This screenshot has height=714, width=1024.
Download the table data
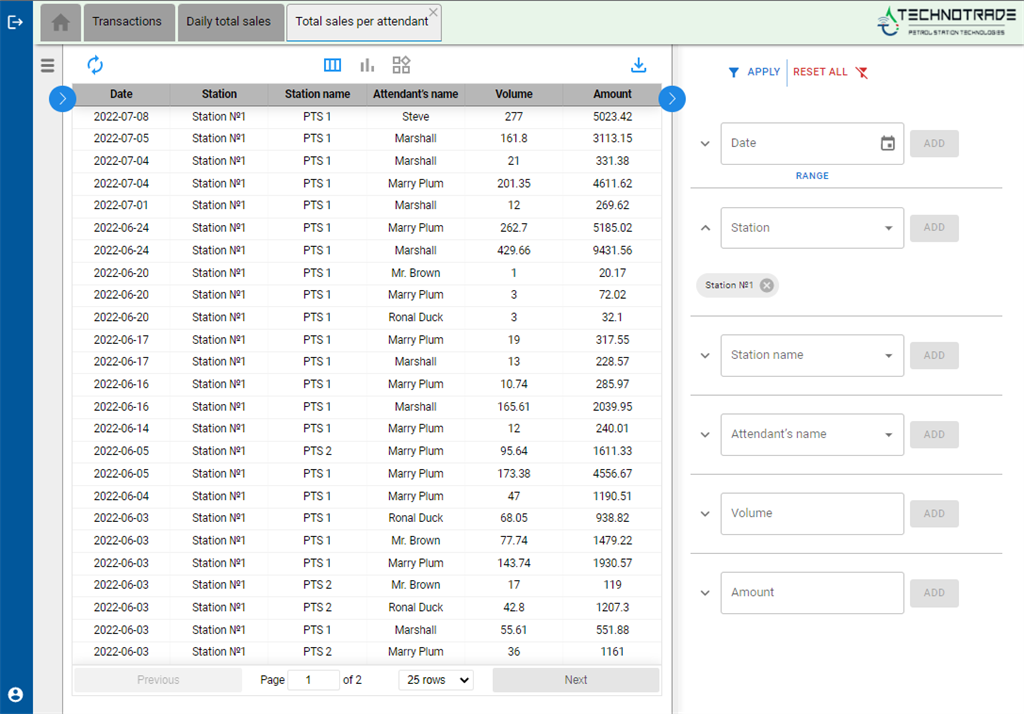638,64
